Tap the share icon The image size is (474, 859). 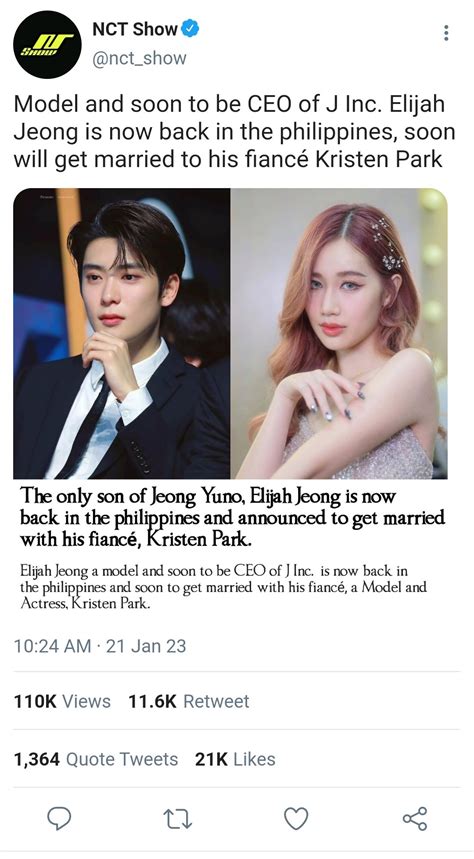[x=415, y=818]
